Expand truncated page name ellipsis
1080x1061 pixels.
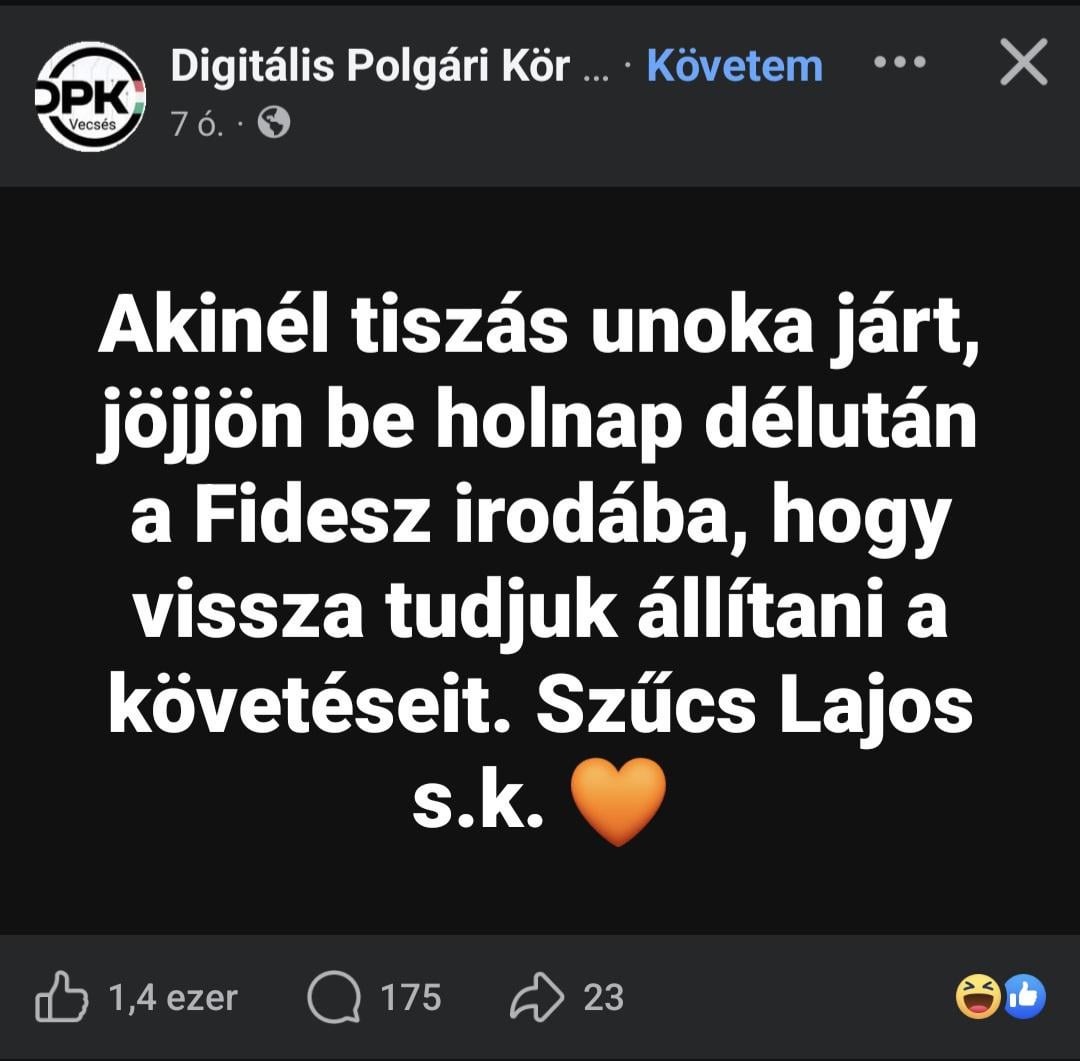[596, 76]
